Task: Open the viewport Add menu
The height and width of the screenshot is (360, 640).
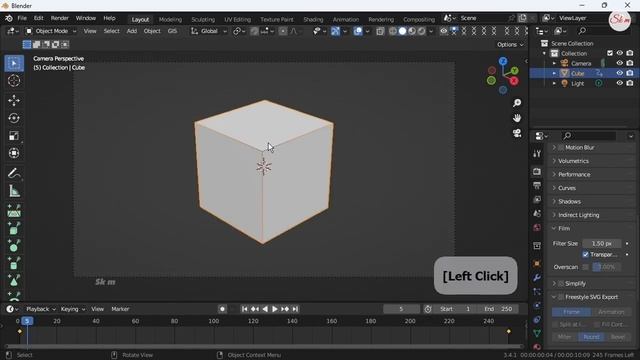Action: coord(131,31)
